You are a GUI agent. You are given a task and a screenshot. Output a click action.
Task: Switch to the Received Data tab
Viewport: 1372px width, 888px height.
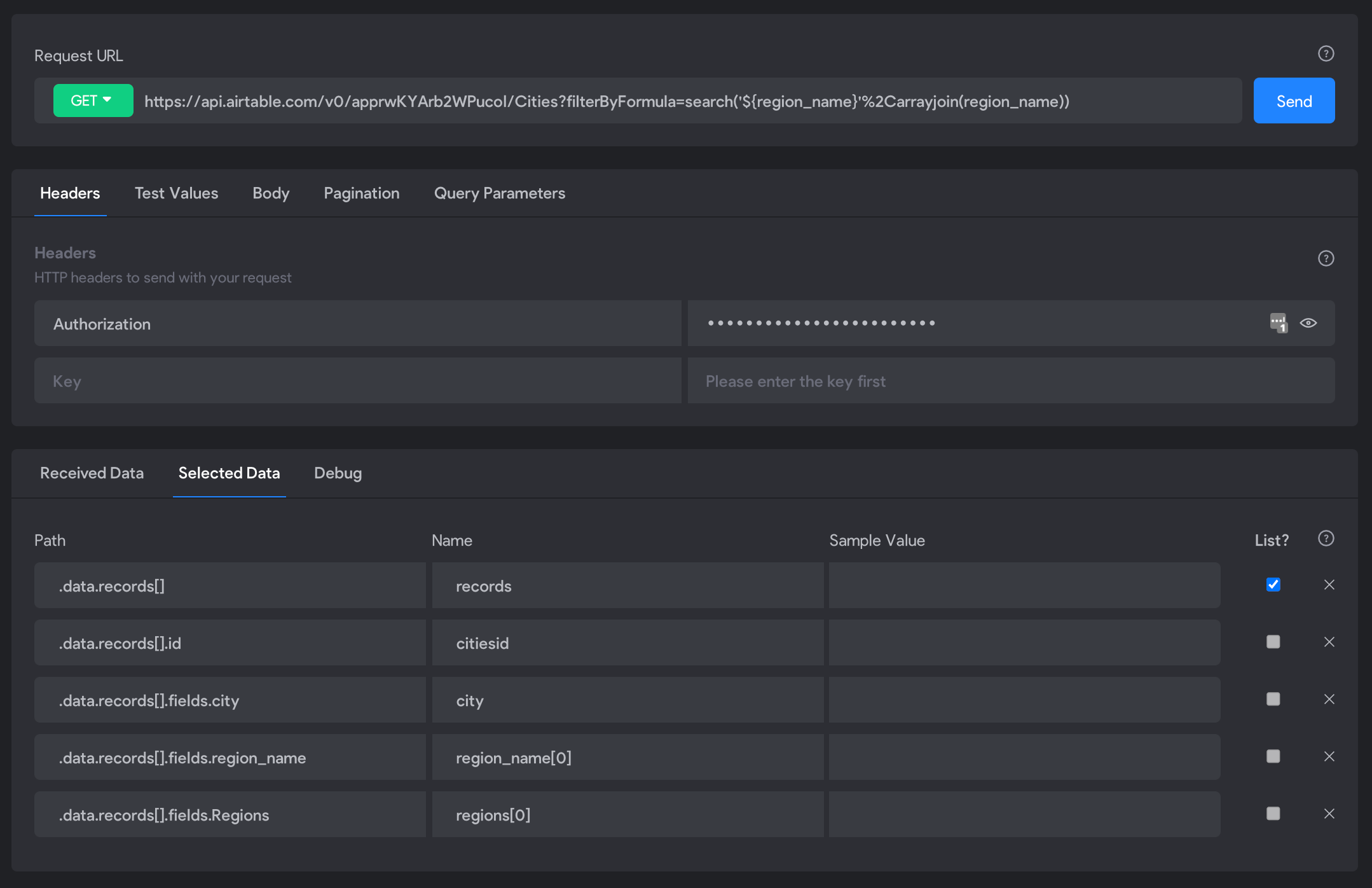(x=92, y=473)
